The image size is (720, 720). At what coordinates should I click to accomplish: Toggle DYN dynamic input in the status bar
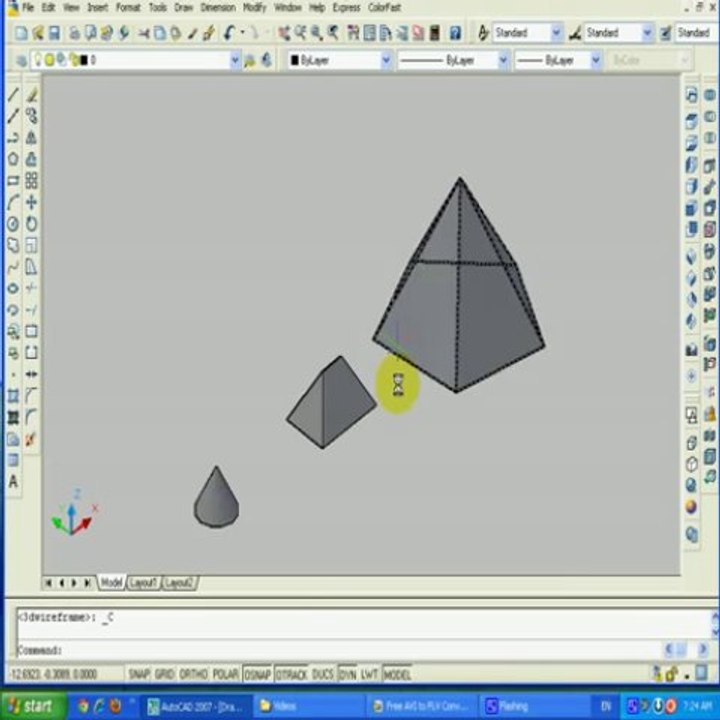[x=348, y=674]
